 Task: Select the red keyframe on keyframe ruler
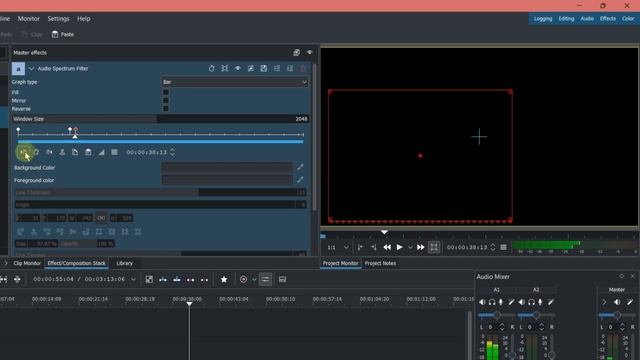pyautogui.click(x=76, y=130)
